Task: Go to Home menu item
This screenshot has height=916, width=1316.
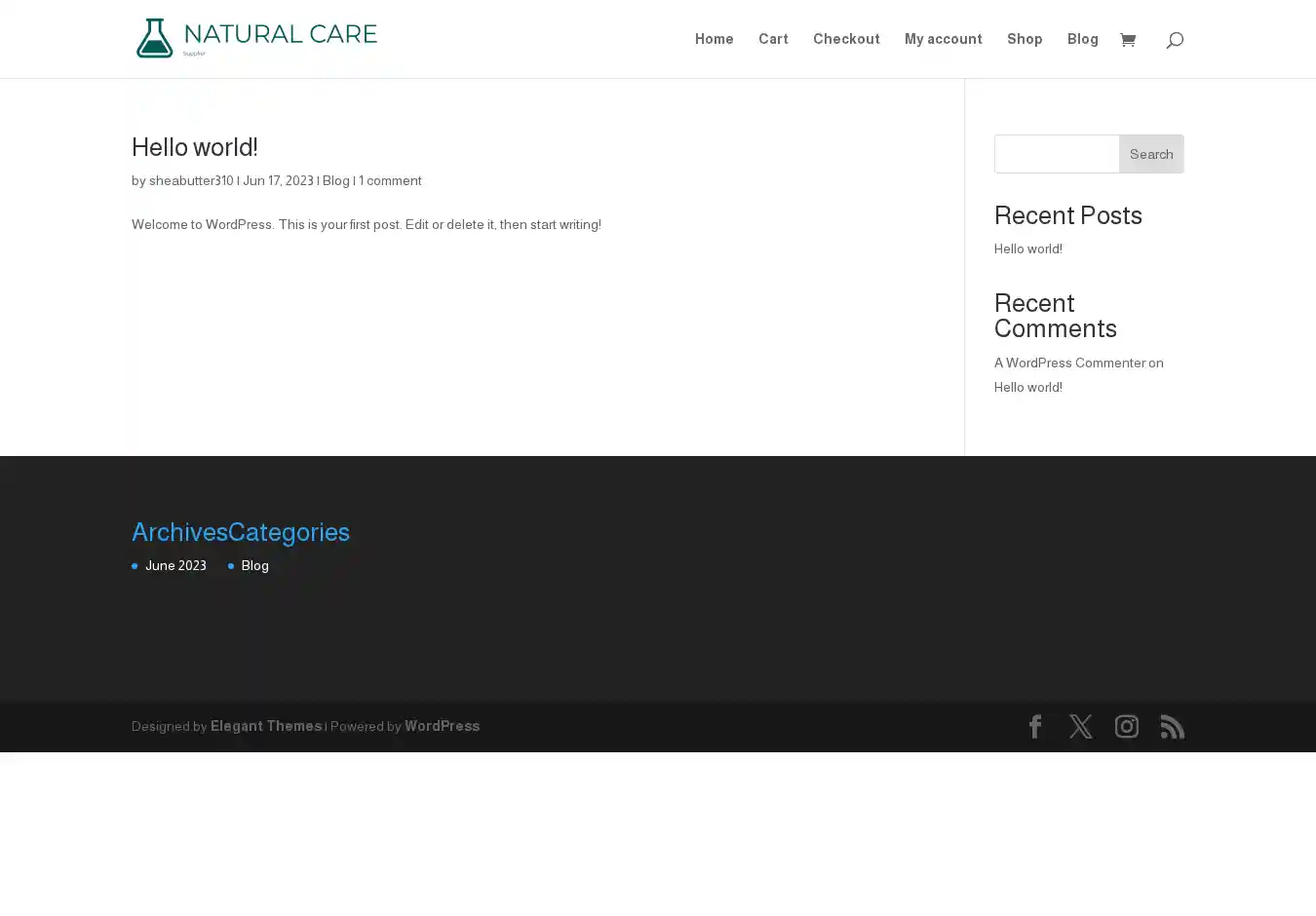Action: (714, 39)
